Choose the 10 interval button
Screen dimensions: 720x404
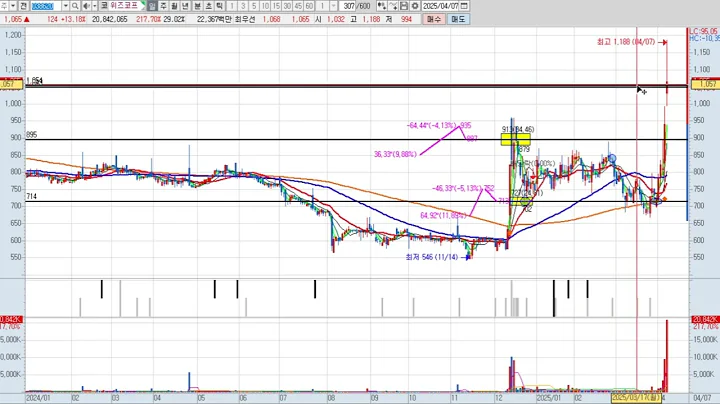[265, 6]
